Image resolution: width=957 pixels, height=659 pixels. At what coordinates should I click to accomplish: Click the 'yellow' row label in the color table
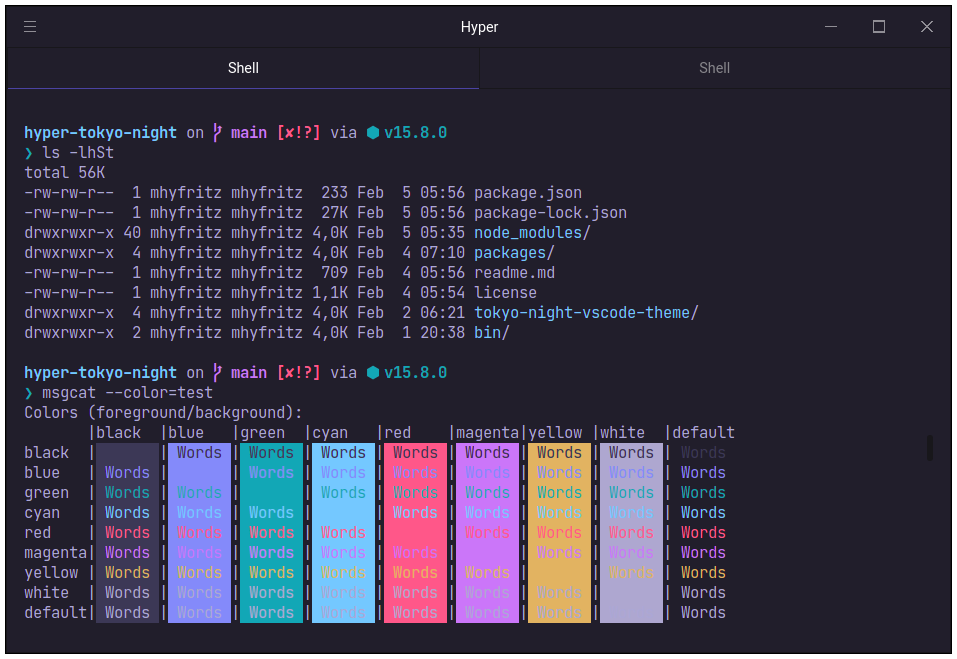tap(51, 573)
